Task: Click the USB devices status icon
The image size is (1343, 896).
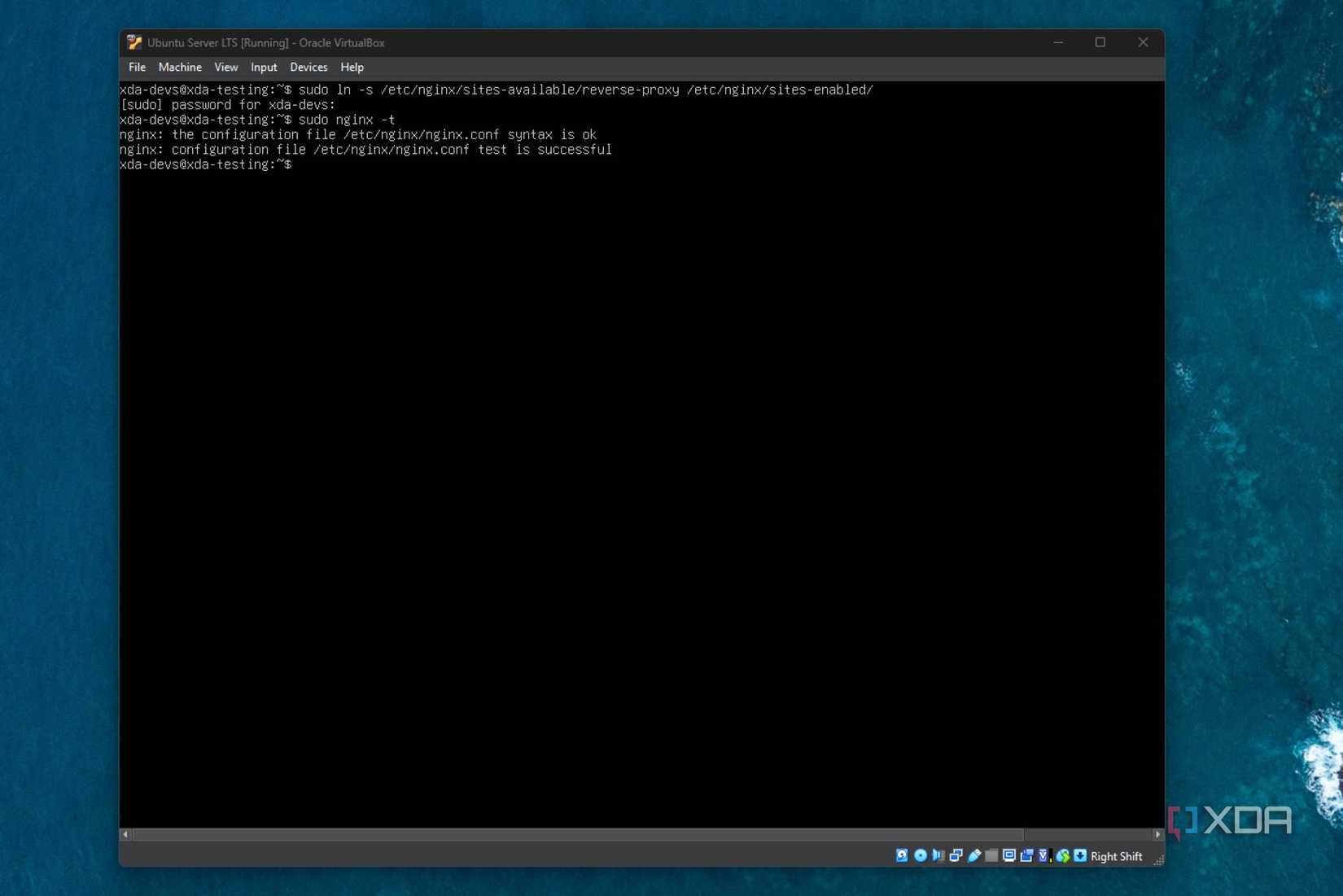Action: pyautogui.click(x=974, y=856)
